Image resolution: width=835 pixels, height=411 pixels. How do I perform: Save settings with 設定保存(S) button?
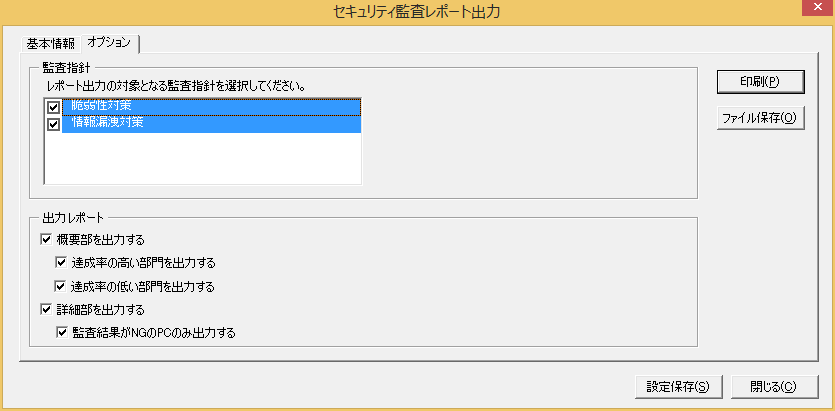point(677,387)
